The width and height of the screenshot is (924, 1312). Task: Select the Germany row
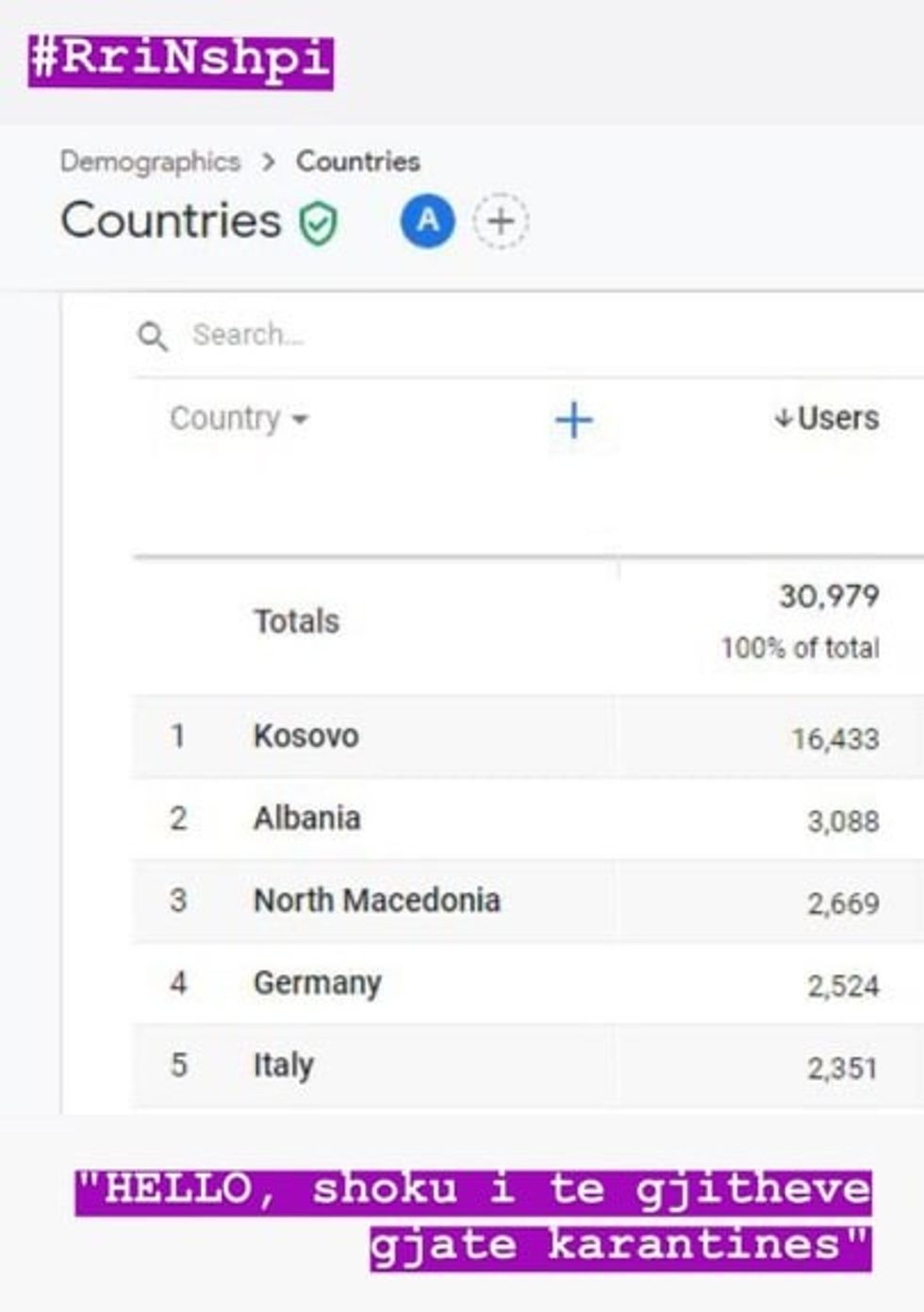point(317,983)
